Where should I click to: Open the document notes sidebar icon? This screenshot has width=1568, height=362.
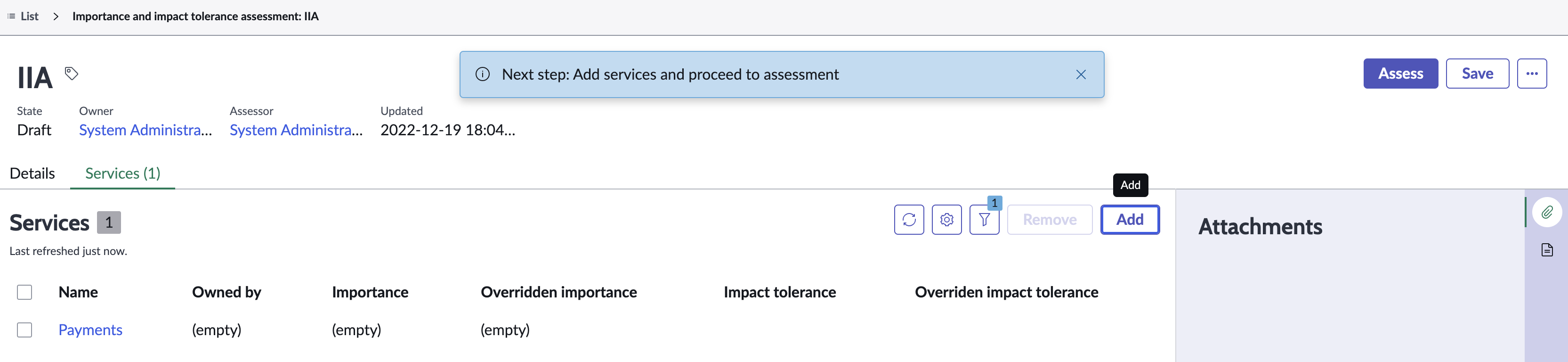pyautogui.click(x=1547, y=250)
